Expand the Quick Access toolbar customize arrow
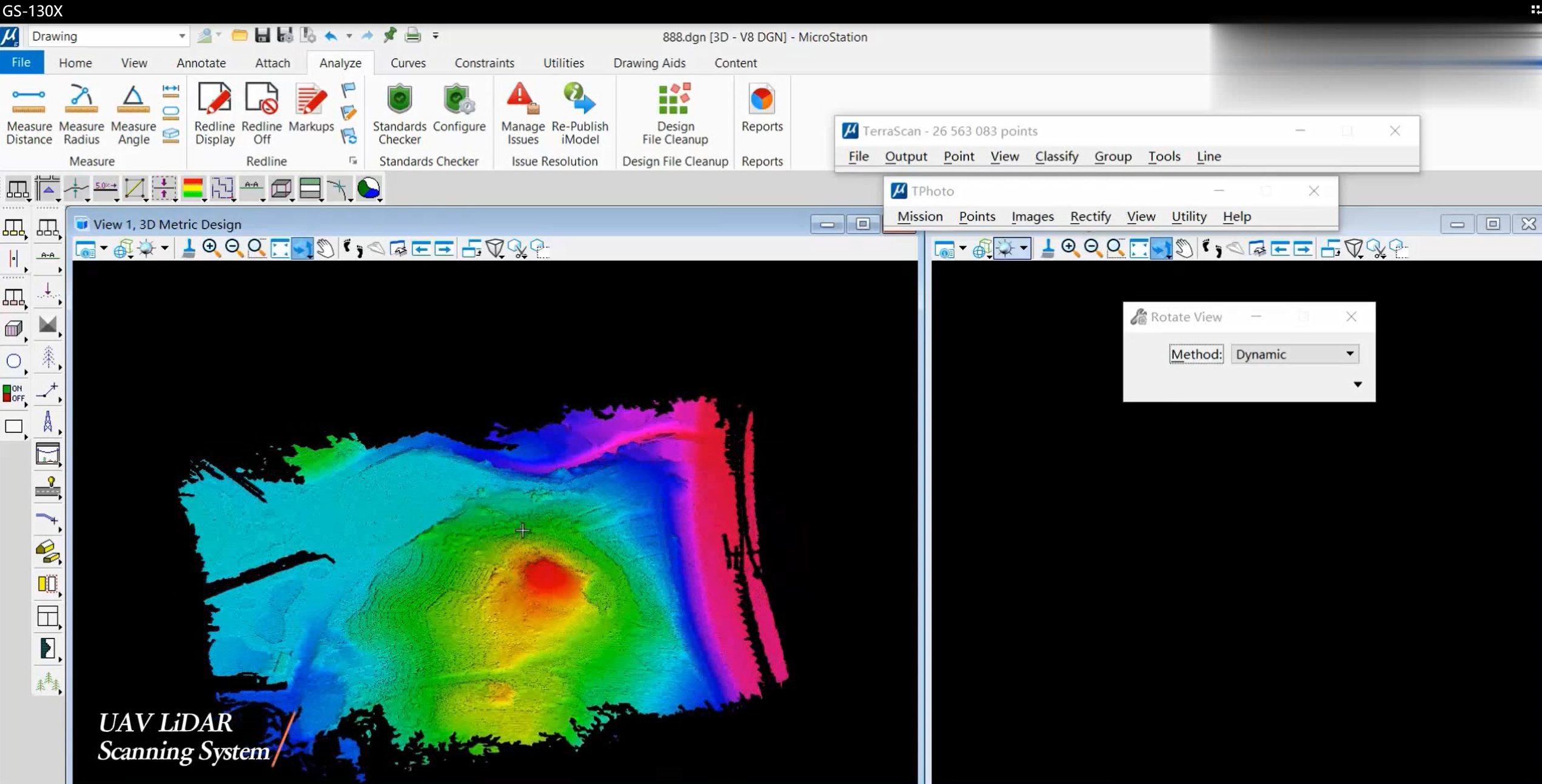1542x784 pixels. click(x=435, y=36)
